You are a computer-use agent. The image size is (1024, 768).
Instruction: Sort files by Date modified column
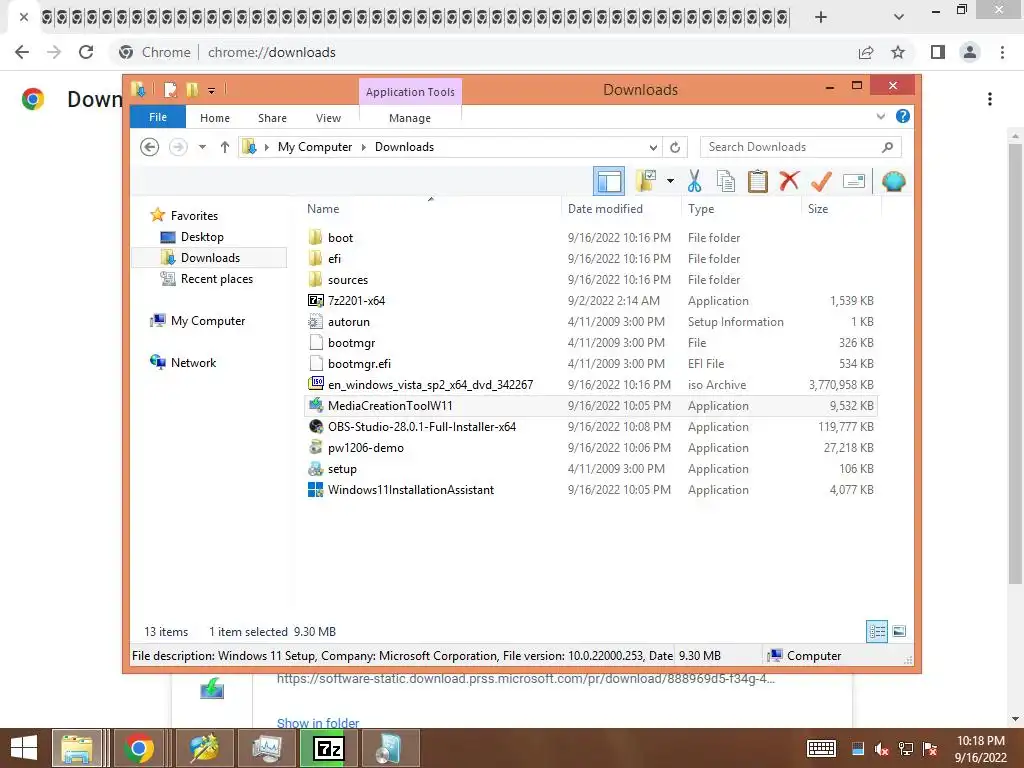(620, 208)
